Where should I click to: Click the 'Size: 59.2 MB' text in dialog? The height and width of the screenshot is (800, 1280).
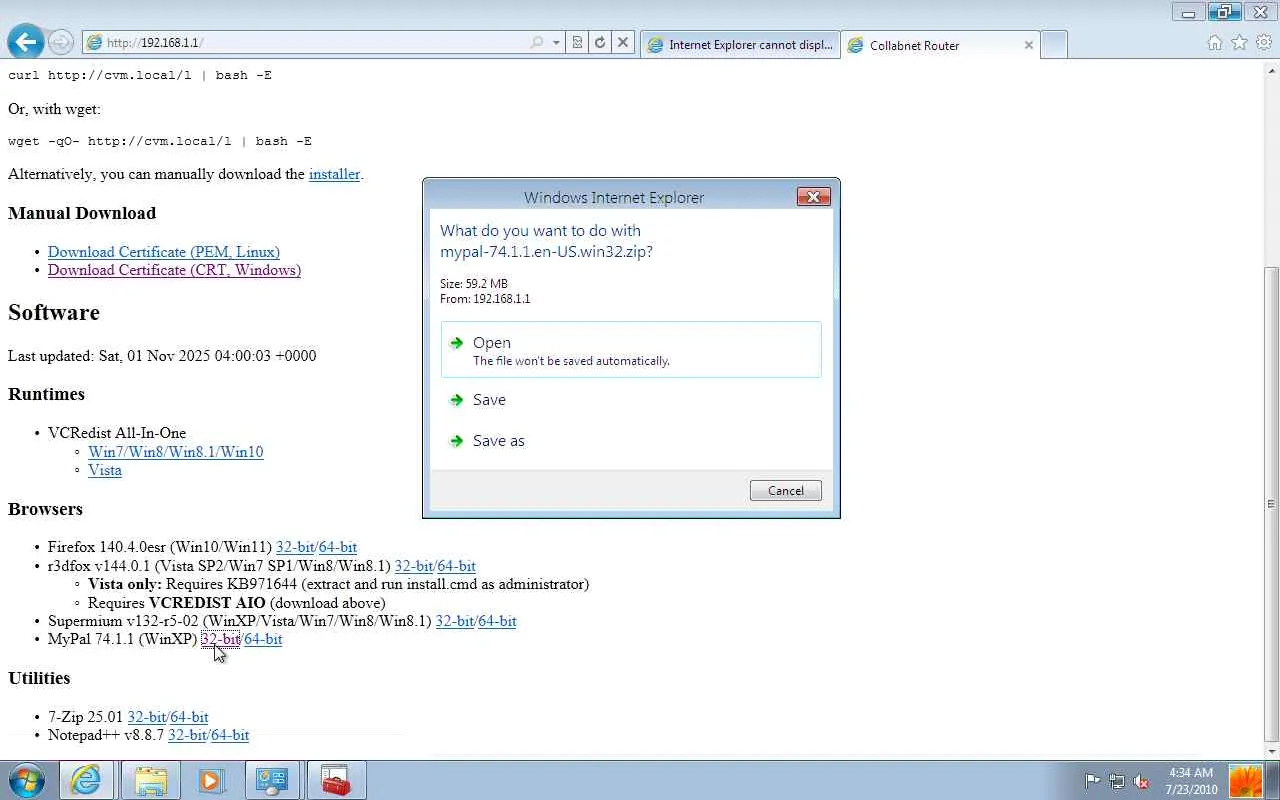click(474, 284)
